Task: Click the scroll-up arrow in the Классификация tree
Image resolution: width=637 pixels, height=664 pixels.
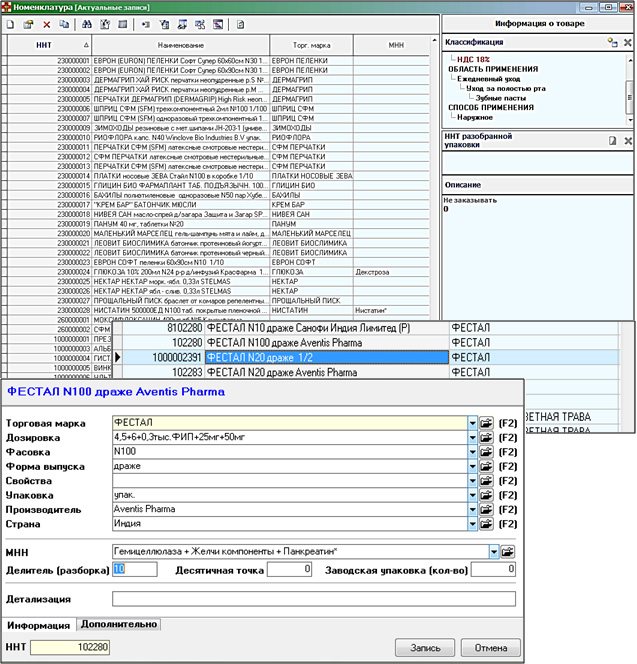Action: coord(630,60)
